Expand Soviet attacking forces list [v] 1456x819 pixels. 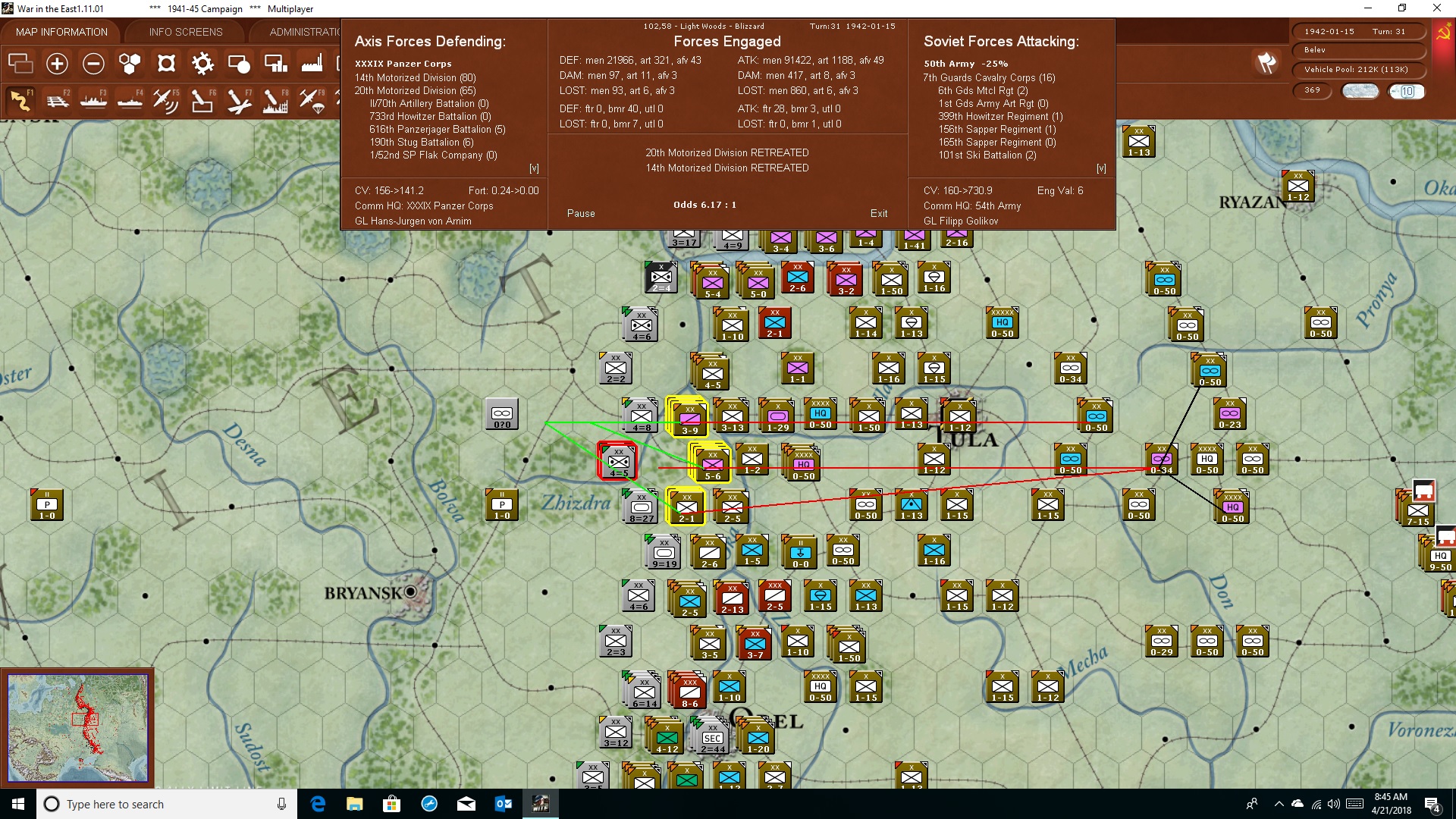[1101, 168]
